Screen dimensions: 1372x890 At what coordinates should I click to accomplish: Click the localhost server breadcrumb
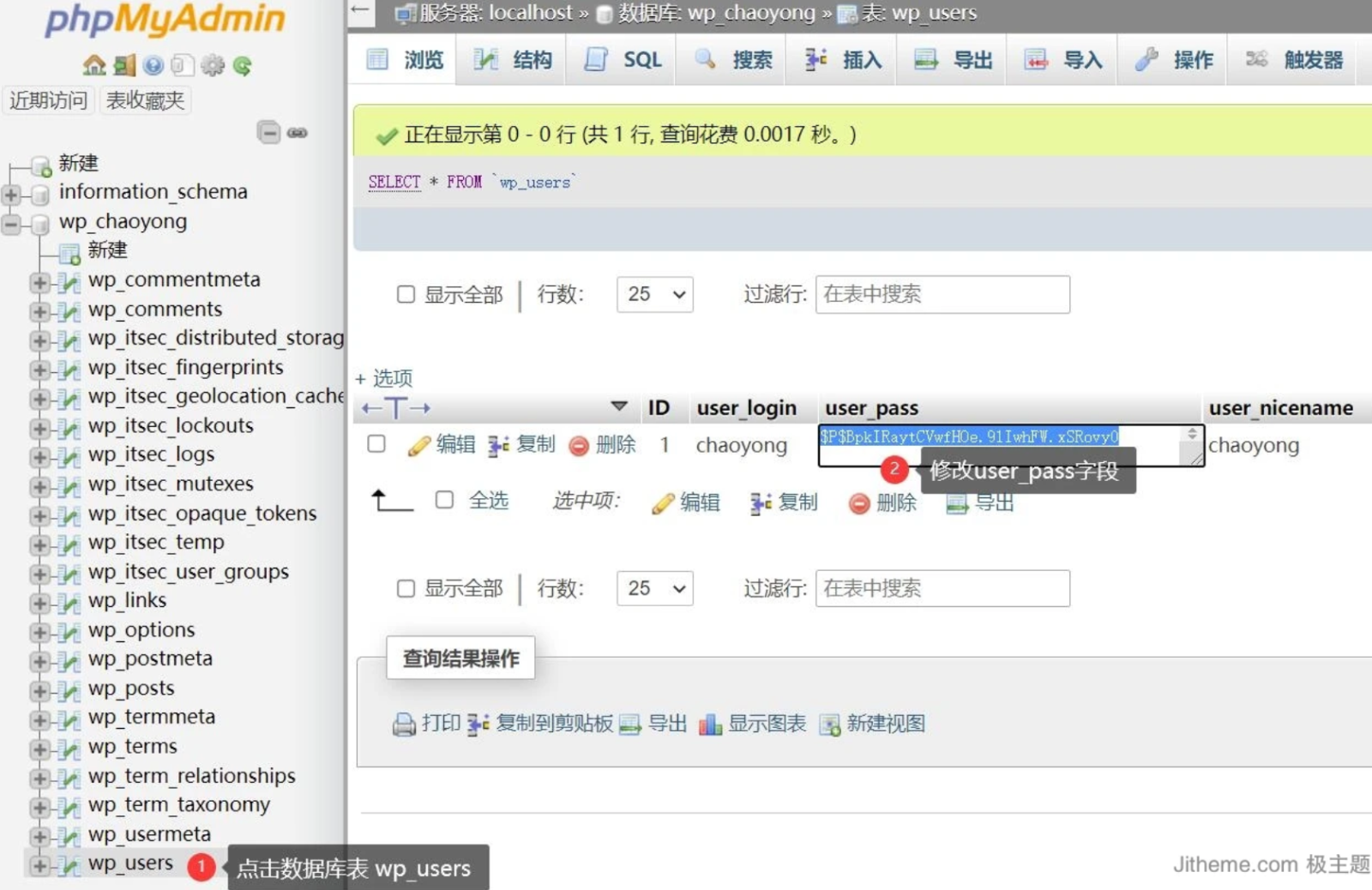pos(495,12)
